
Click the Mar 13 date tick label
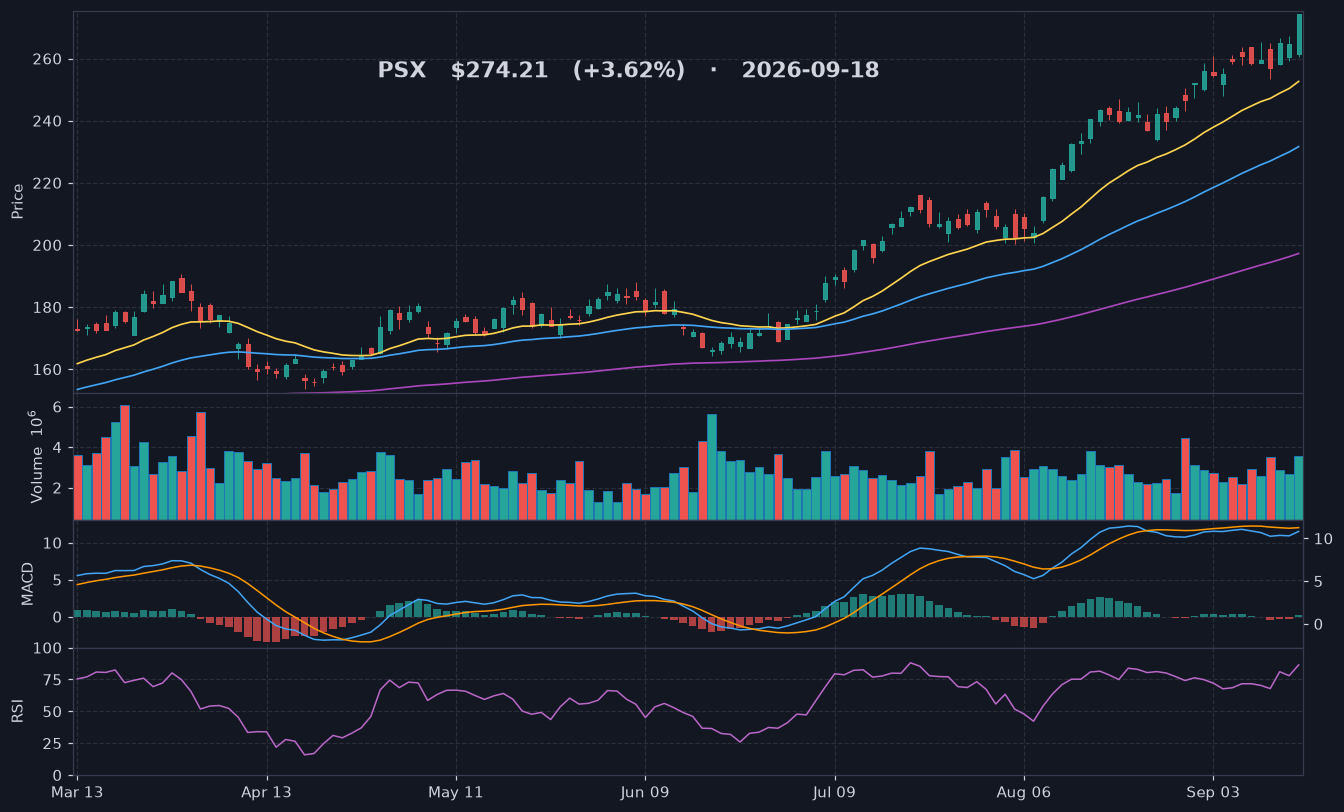[77, 792]
